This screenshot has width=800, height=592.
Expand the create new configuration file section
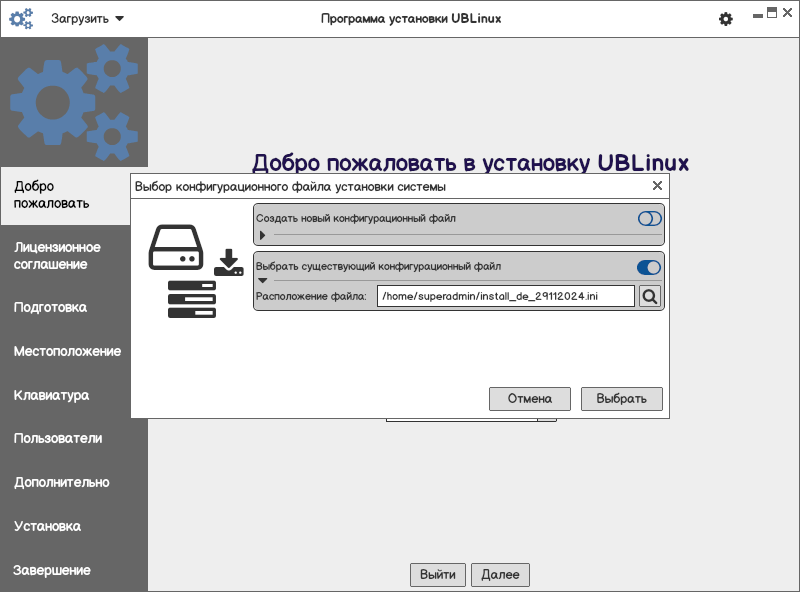(262, 235)
